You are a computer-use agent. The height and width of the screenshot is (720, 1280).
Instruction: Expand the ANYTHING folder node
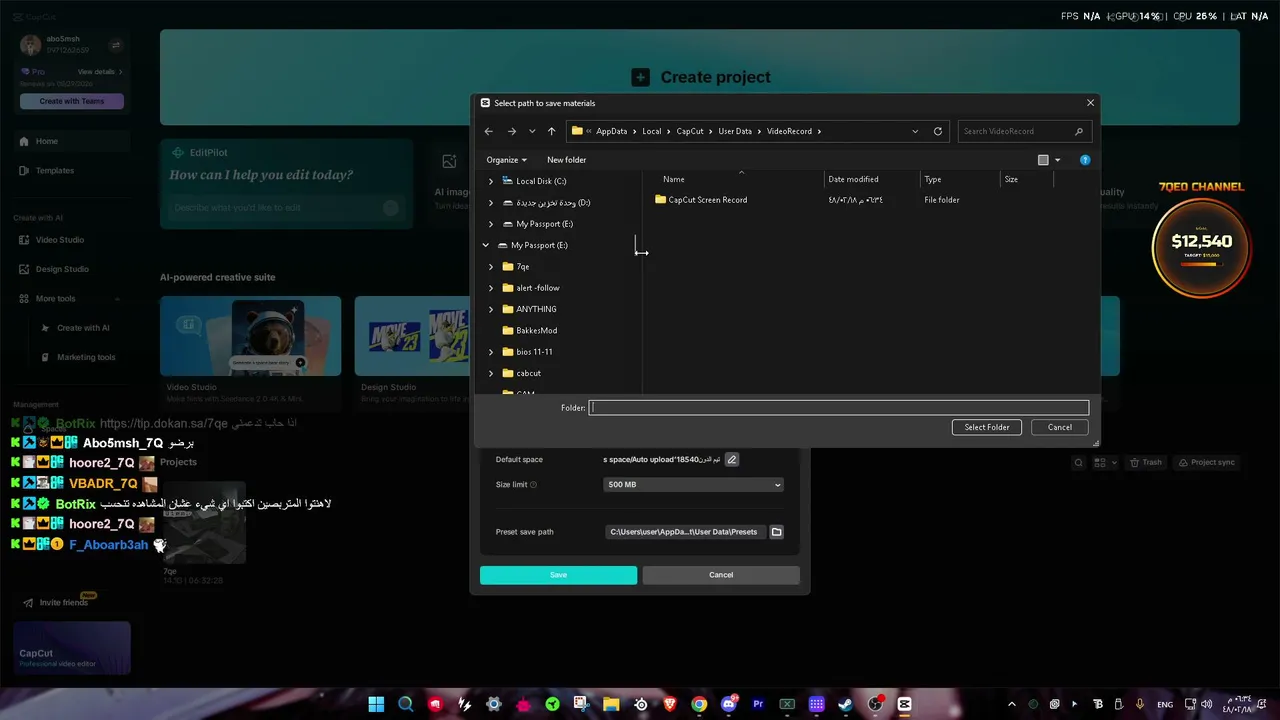(x=491, y=309)
